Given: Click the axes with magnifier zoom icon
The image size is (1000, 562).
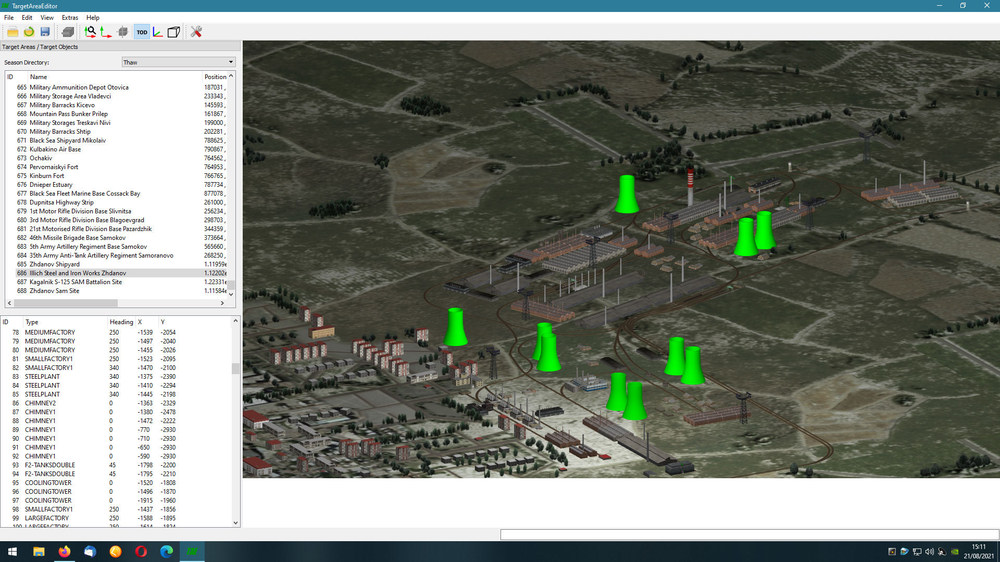Looking at the screenshot, I should pos(90,32).
